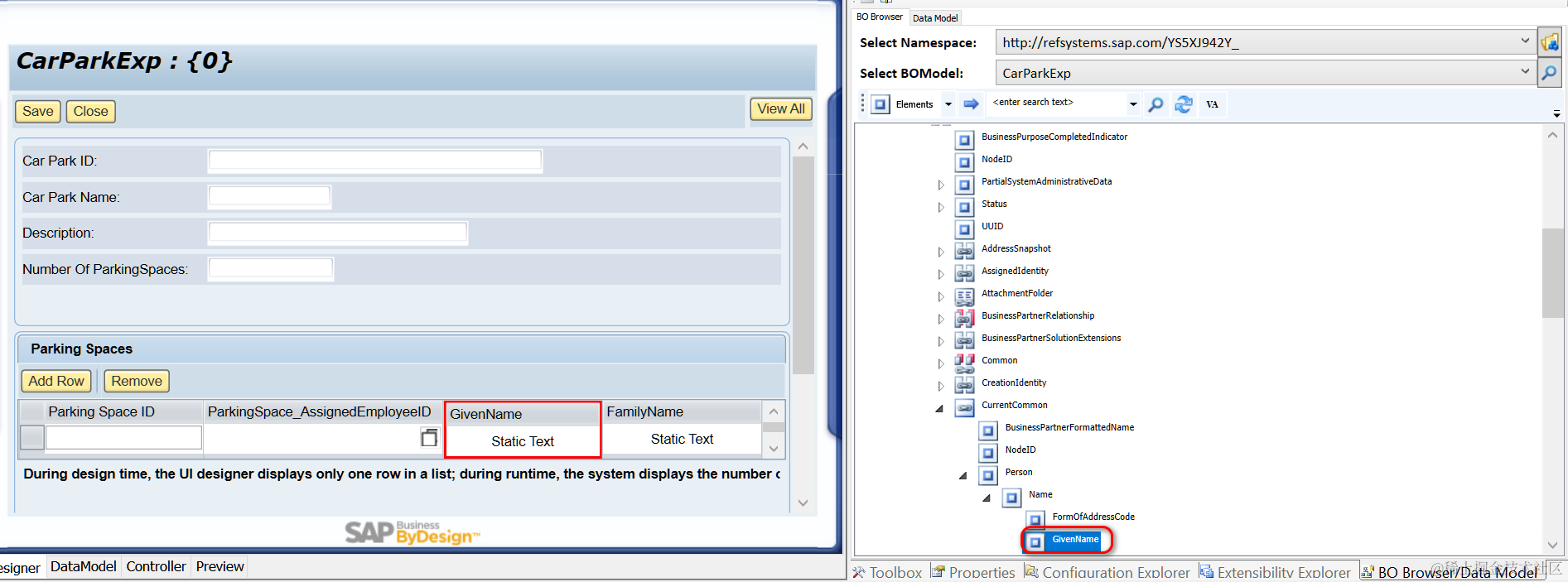1568x582 pixels.
Task: Click the Car Park ID input field
Action: point(375,161)
